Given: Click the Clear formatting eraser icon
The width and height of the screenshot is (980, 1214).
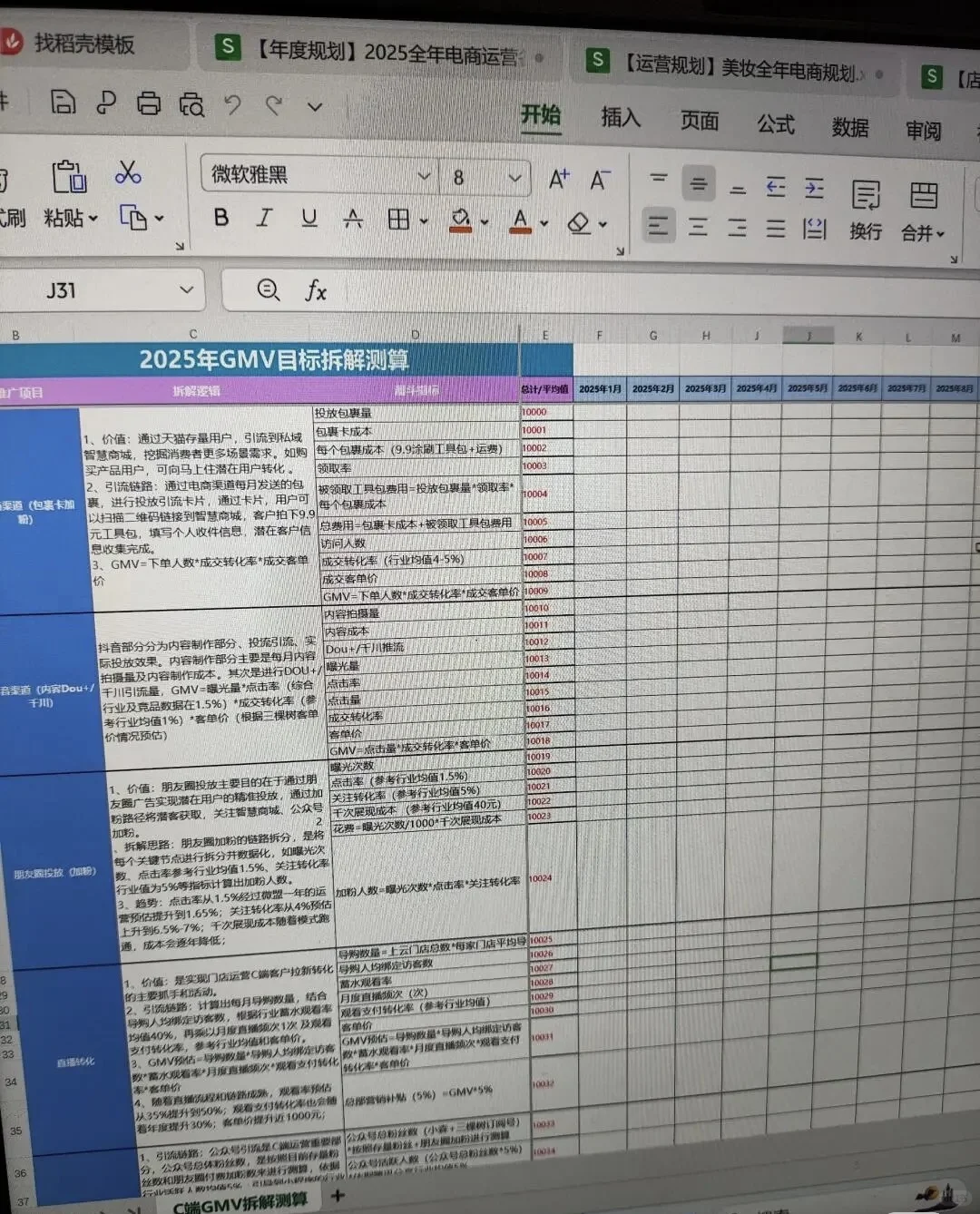Looking at the screenshot, I should [x=579, y=222].
